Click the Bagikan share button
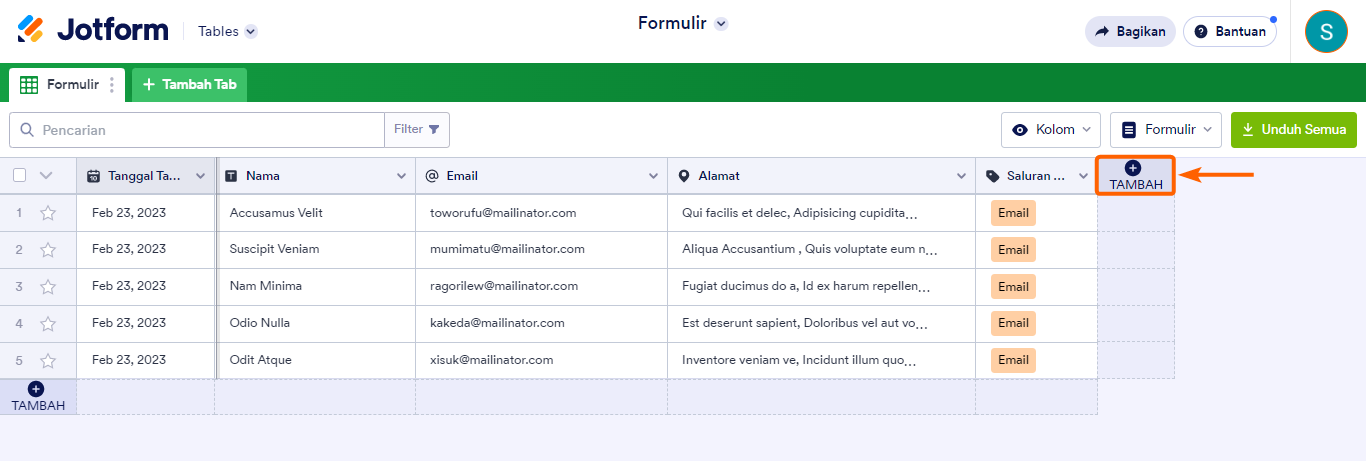This screenshot has width=1366, height=461. (x=1130, y=31)
